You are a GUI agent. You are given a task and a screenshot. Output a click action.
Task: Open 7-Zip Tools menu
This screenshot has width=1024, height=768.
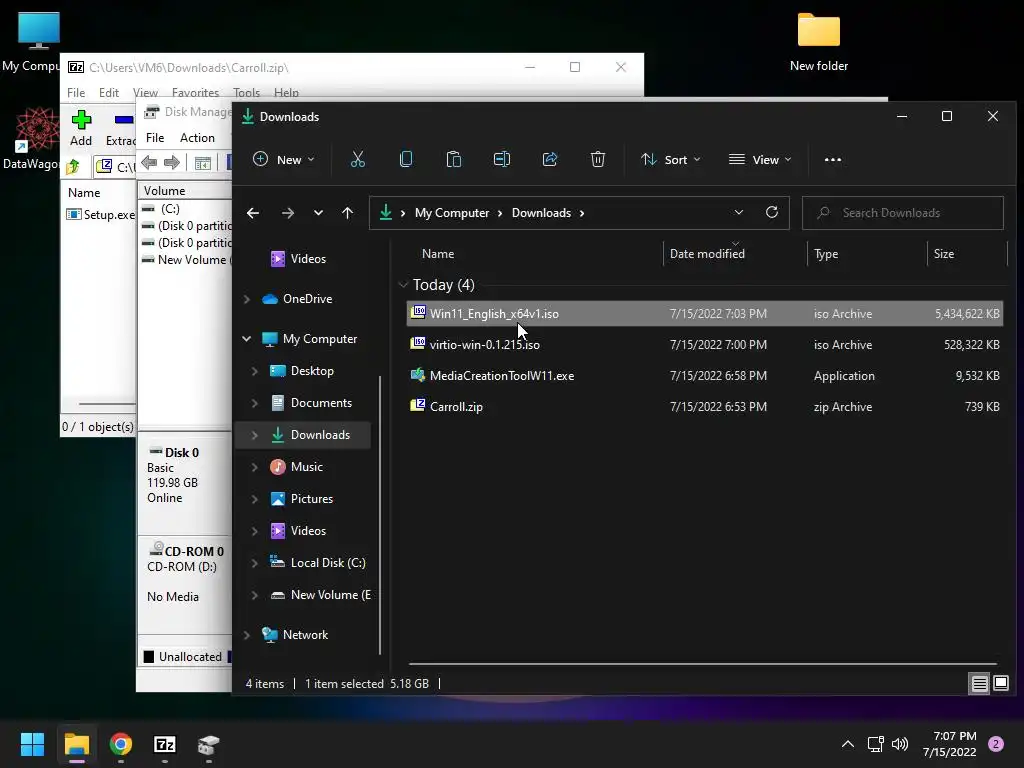tap(246, 93)
